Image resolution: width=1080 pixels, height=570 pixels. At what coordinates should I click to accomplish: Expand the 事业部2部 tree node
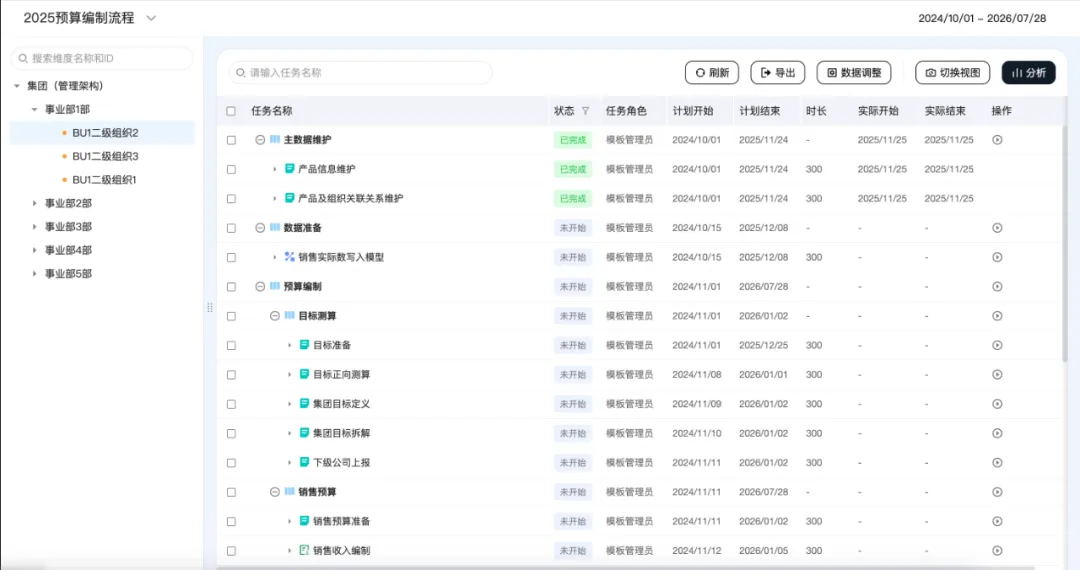pos(34,203)
